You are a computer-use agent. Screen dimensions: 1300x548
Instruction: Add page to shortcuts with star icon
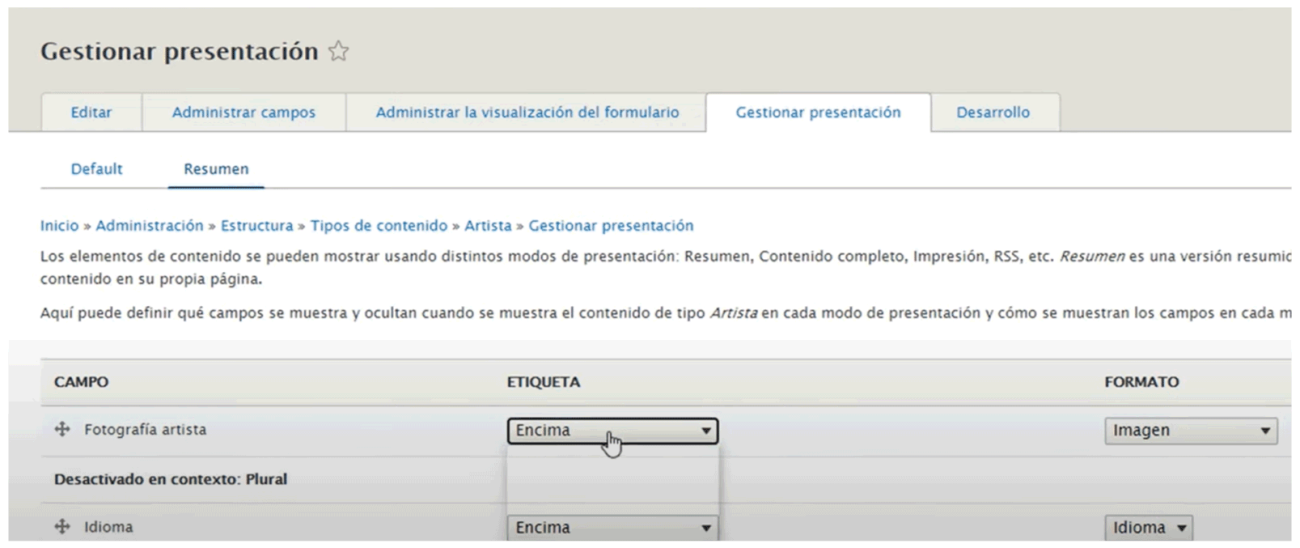pos(340,52)
